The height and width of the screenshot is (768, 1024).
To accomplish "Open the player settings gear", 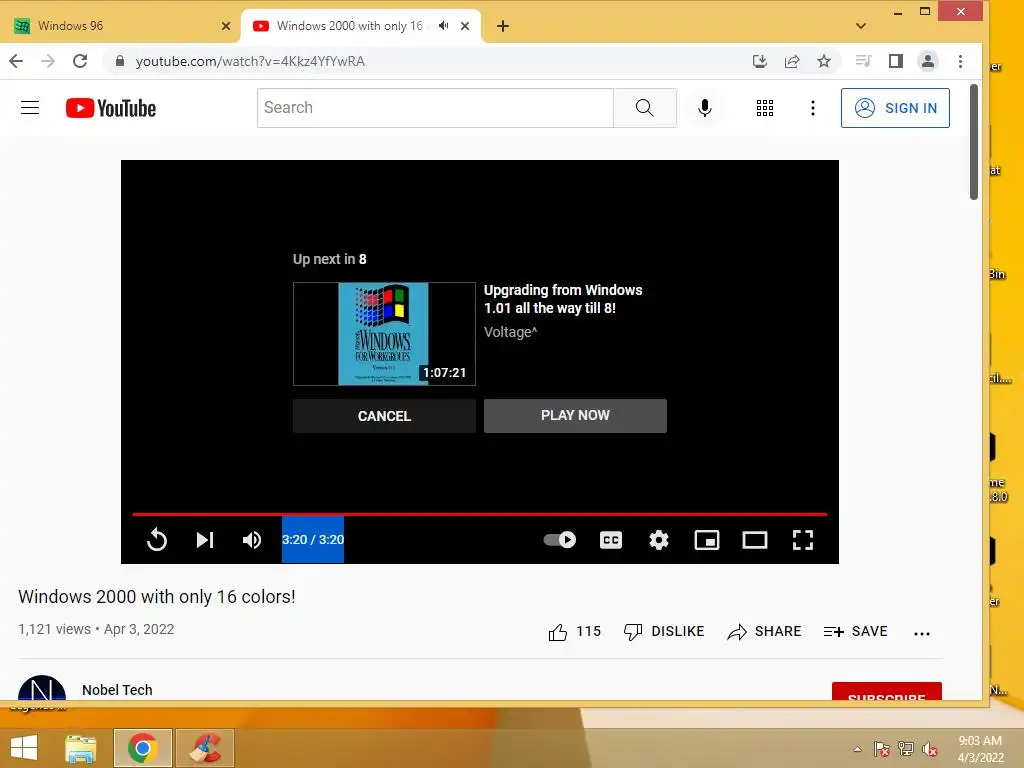I will (658, 539).
